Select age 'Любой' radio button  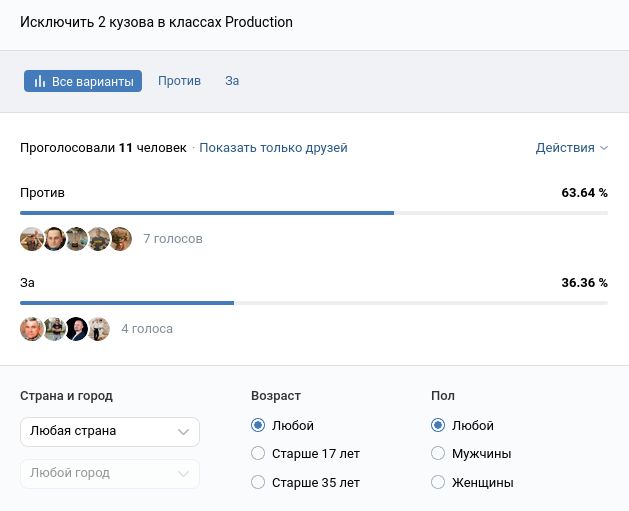(x=259, y=426)
